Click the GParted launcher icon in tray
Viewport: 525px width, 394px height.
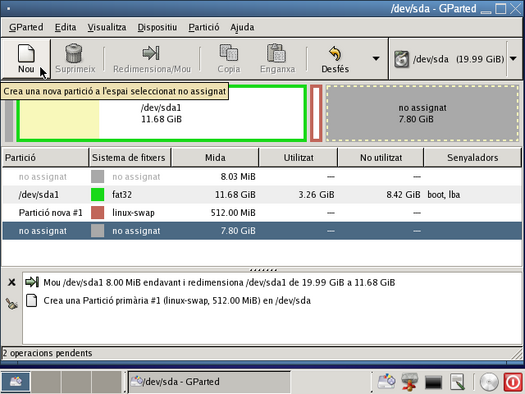click(x=386, y=382)
